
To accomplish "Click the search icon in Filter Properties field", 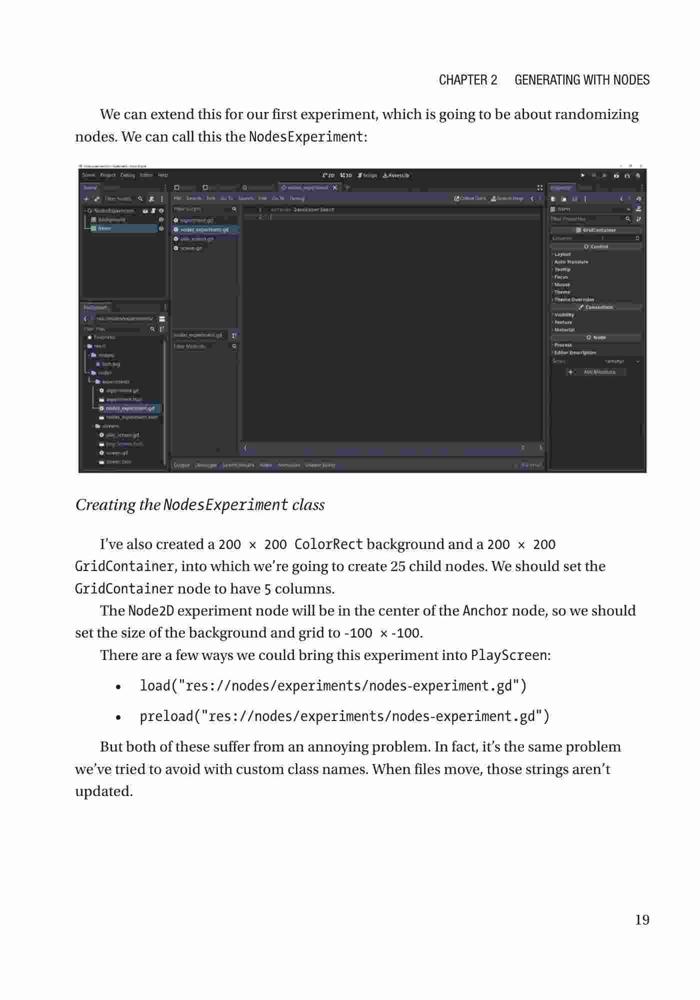I will coord(628,219).
